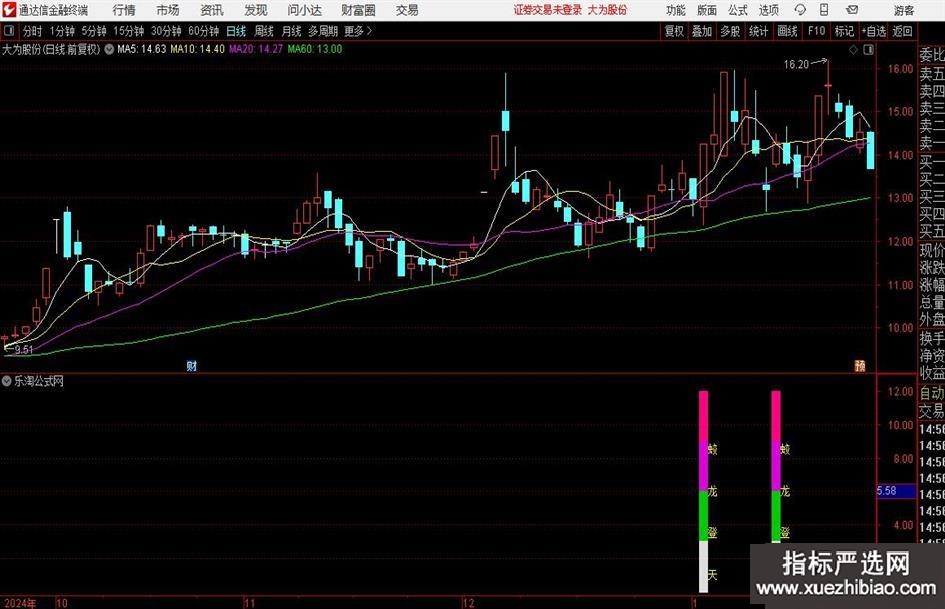Click the 标记 mark button
Viewport: 945px width, 609px height.
[844, 31]
